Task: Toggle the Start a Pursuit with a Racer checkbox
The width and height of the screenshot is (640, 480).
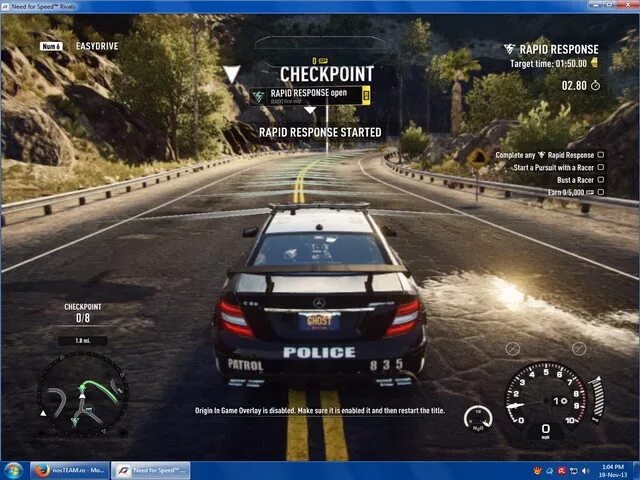Action: 601,167
